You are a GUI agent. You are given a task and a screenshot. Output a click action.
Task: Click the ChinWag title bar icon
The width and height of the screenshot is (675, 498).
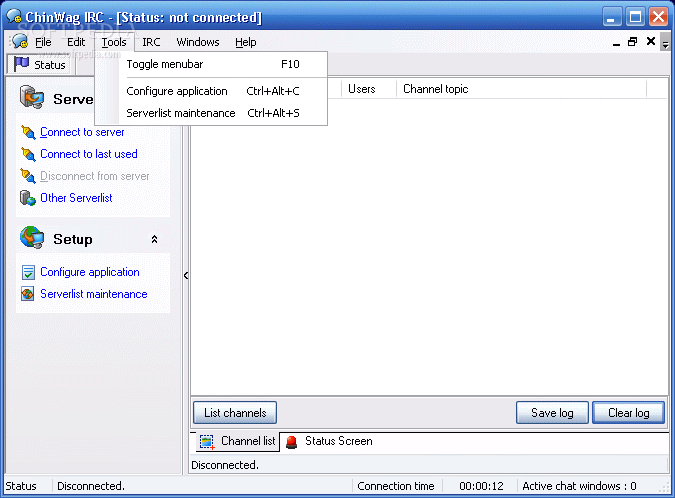coord(14,16)
